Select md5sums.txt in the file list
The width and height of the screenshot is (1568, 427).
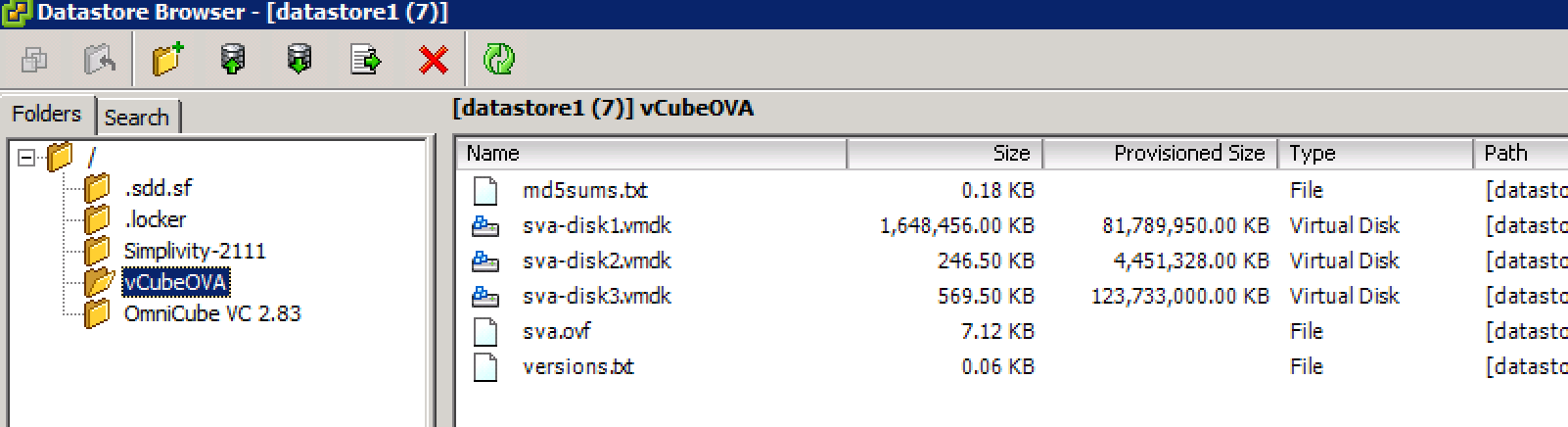coord(585,190)
